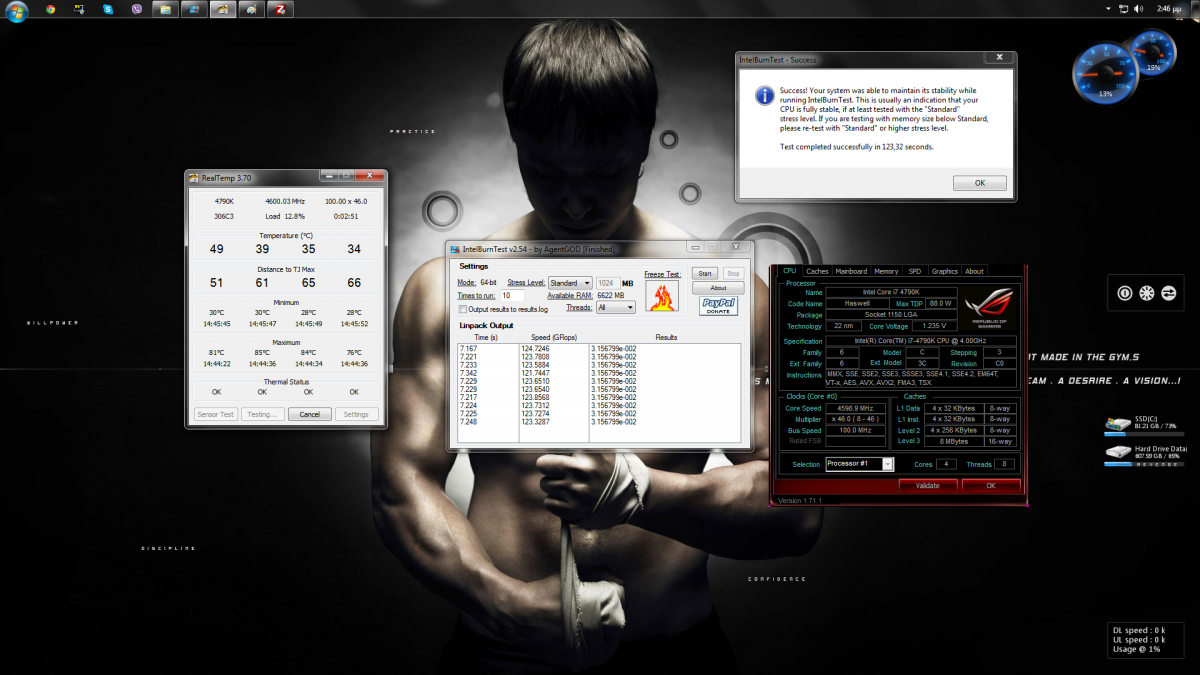Open Skype from the taskbar
Image resolution: width=1200 pixels, height=675 pixels.
[x=107, y=9]
